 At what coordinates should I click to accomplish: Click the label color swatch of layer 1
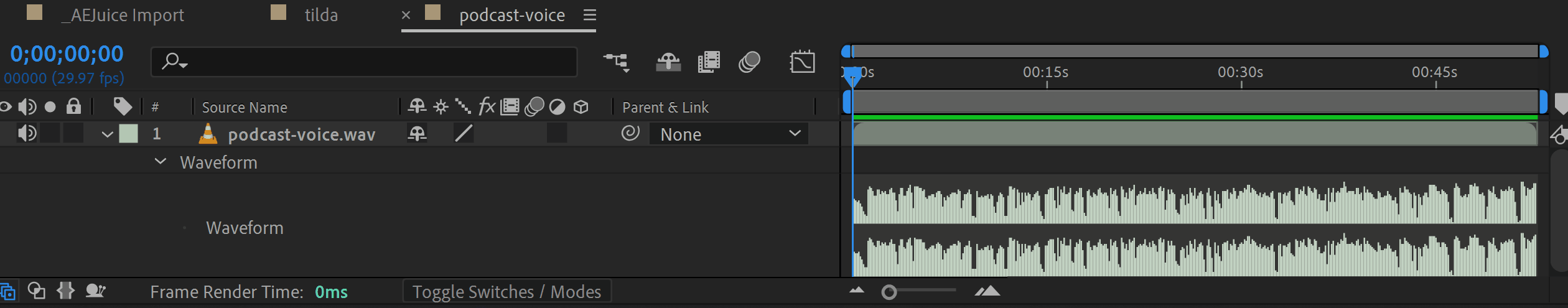pos(129,134)
